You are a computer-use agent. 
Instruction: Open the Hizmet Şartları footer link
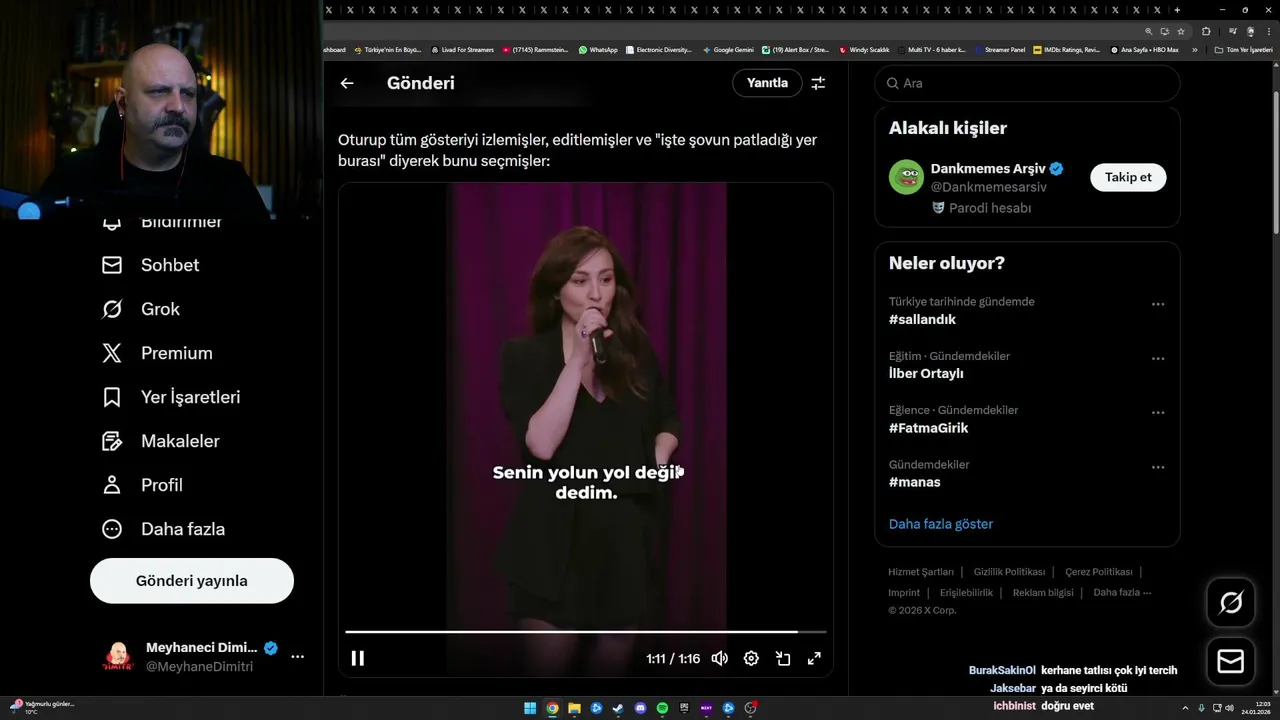point(921,572)
